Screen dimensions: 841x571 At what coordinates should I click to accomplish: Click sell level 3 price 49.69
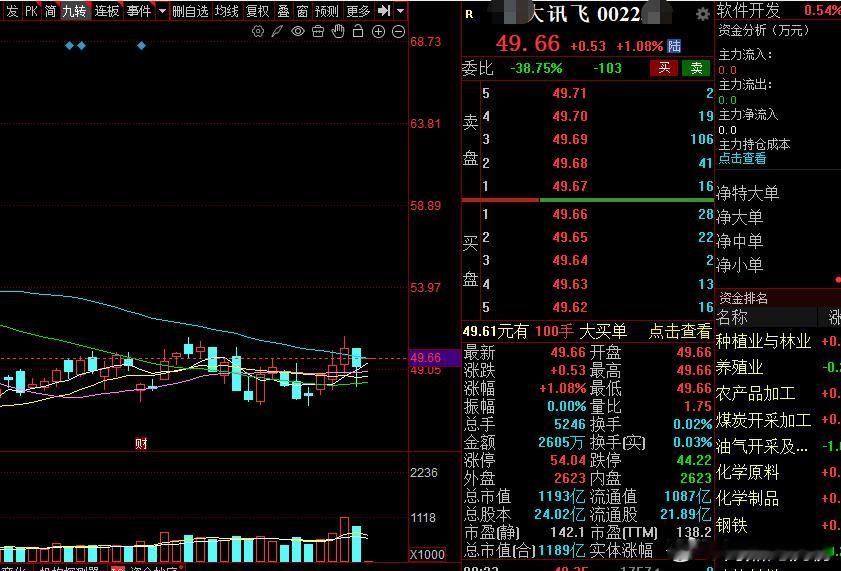click(x=570, y=139)
